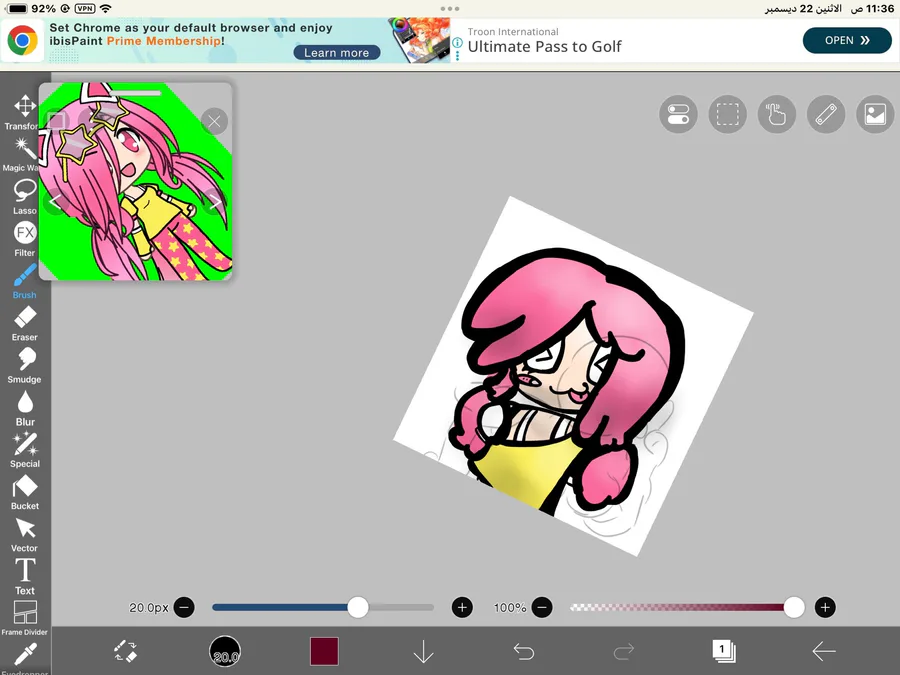Tap the 100% opacity value
This screenshot has height=675, width=900.
coord(510,607)
